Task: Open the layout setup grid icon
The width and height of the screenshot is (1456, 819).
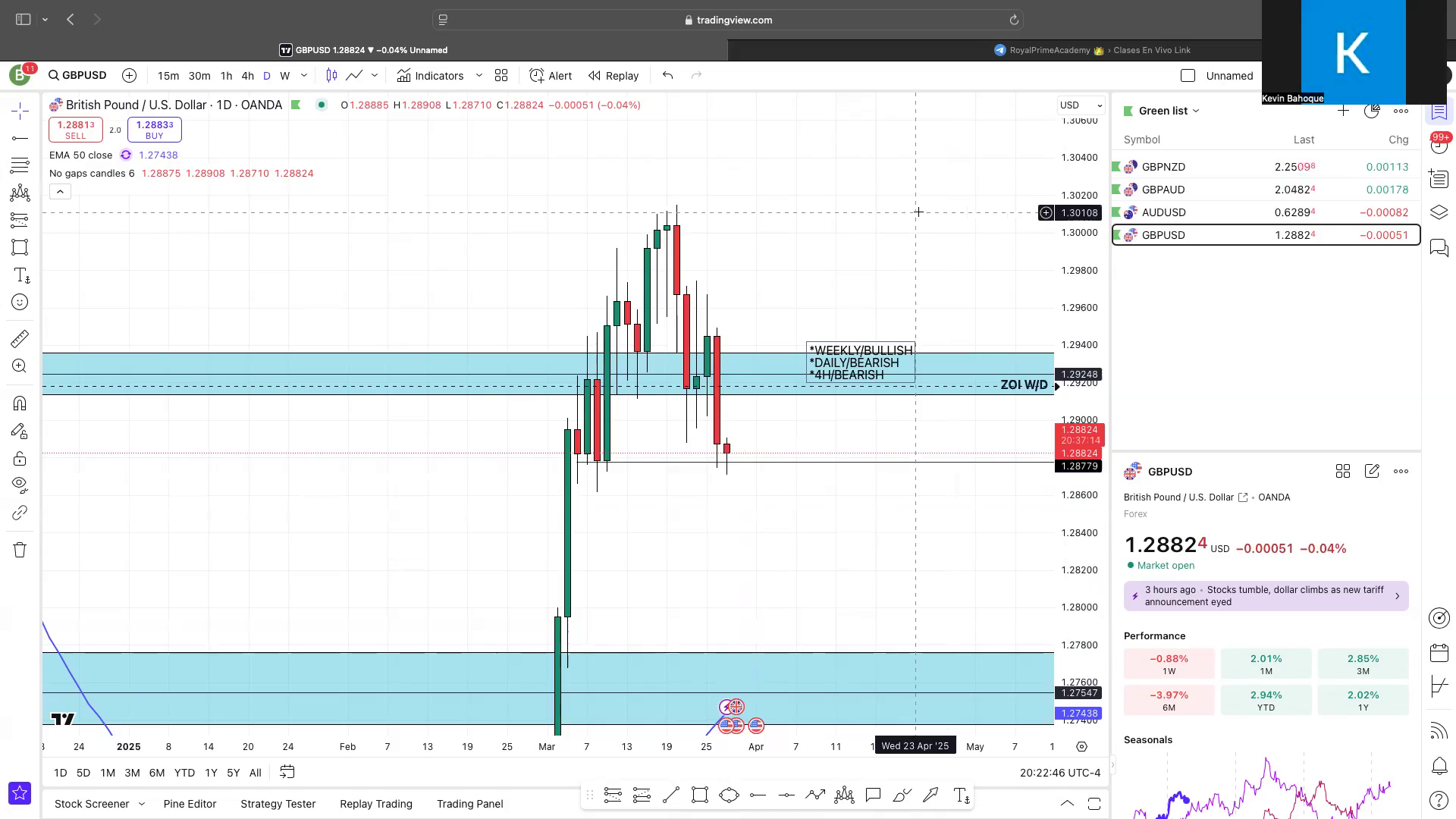Action: click(x=501, y=75)
